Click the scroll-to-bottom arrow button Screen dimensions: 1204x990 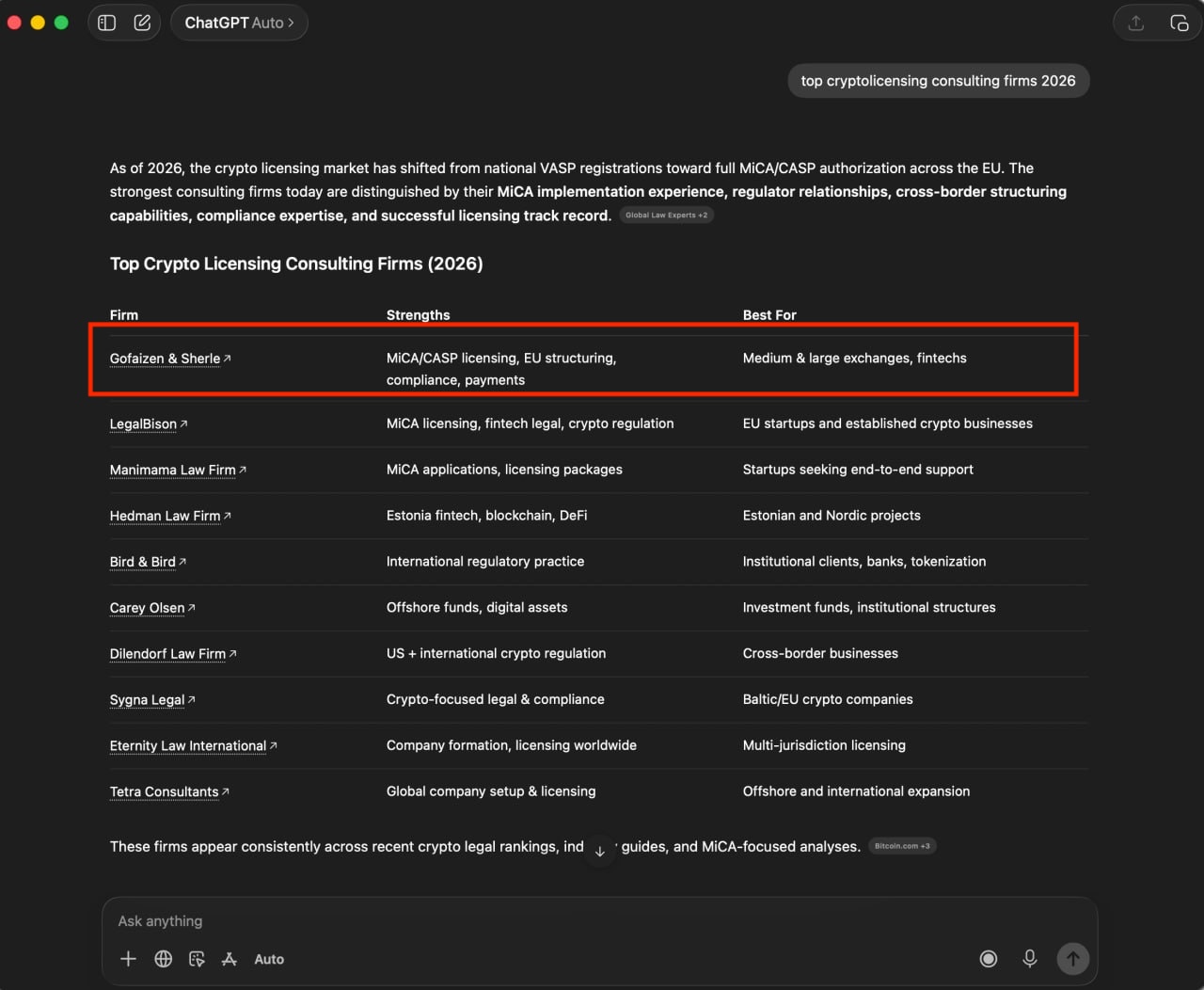[x=600, y=851]
